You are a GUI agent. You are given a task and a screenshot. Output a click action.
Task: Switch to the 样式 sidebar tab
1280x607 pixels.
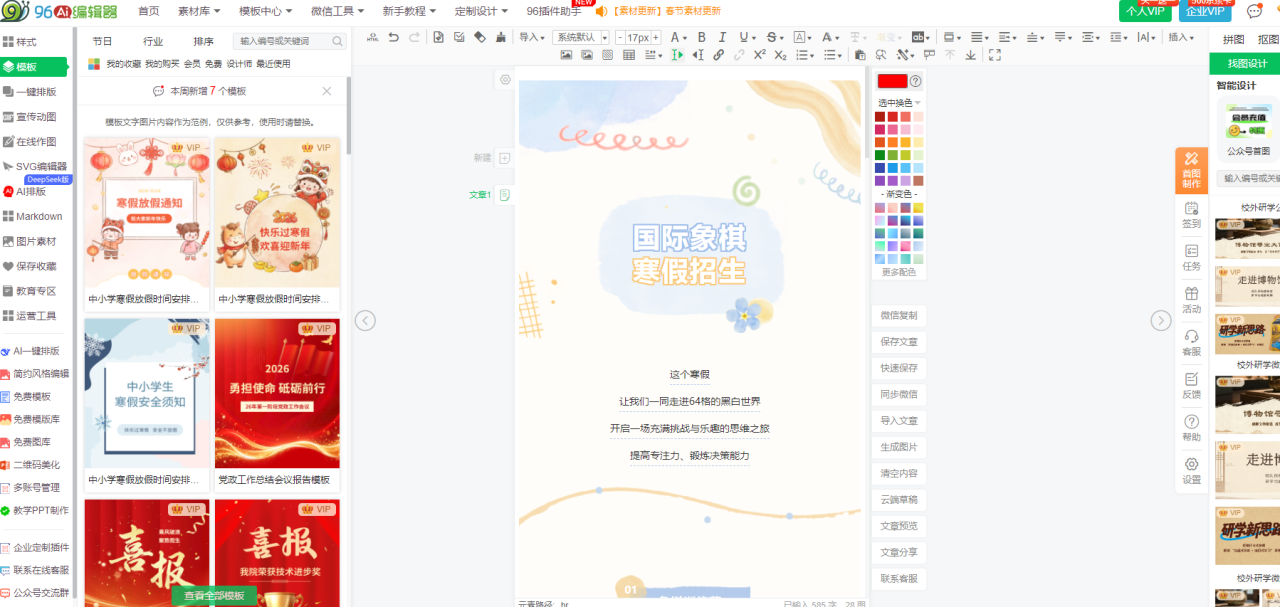[26, 42]
